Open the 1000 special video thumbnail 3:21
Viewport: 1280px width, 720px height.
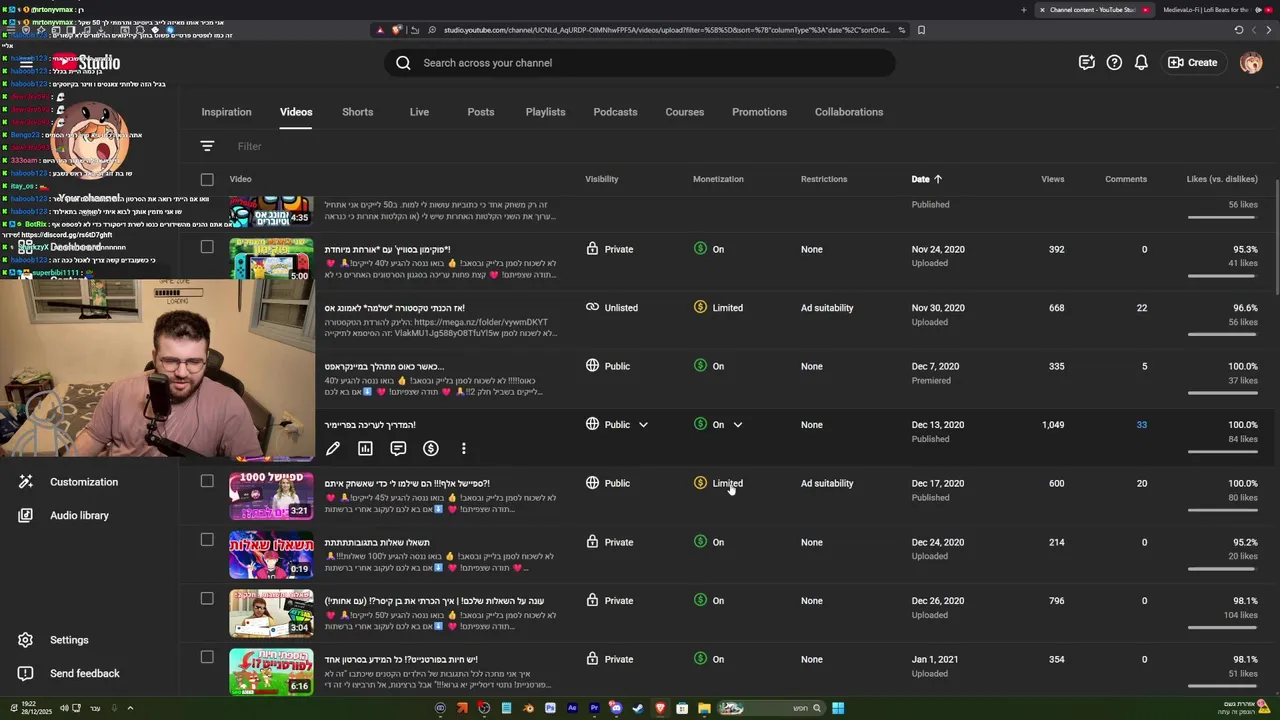[x=271, y=497]
